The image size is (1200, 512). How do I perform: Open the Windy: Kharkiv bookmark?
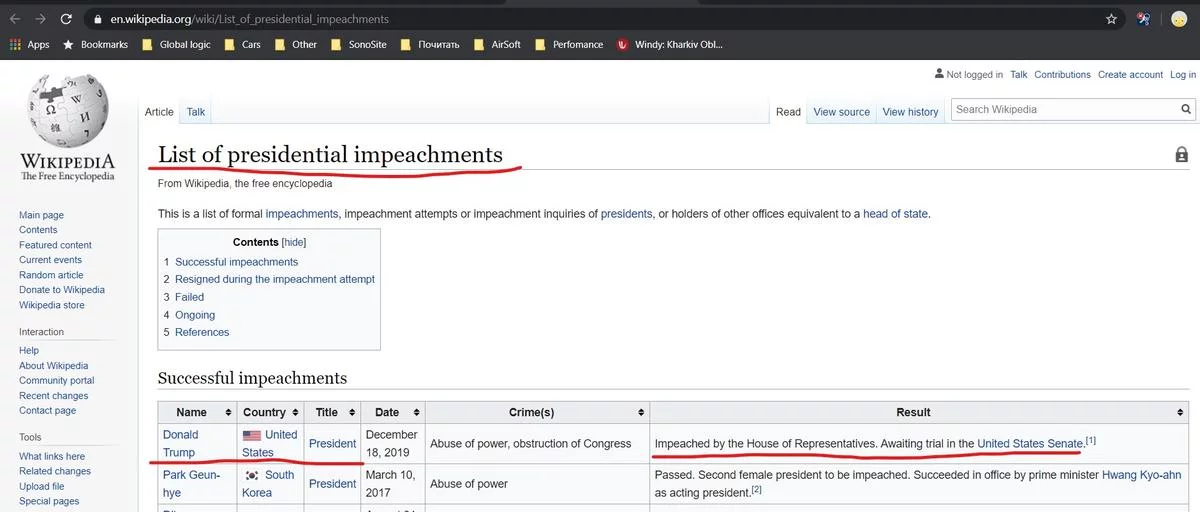669,45
